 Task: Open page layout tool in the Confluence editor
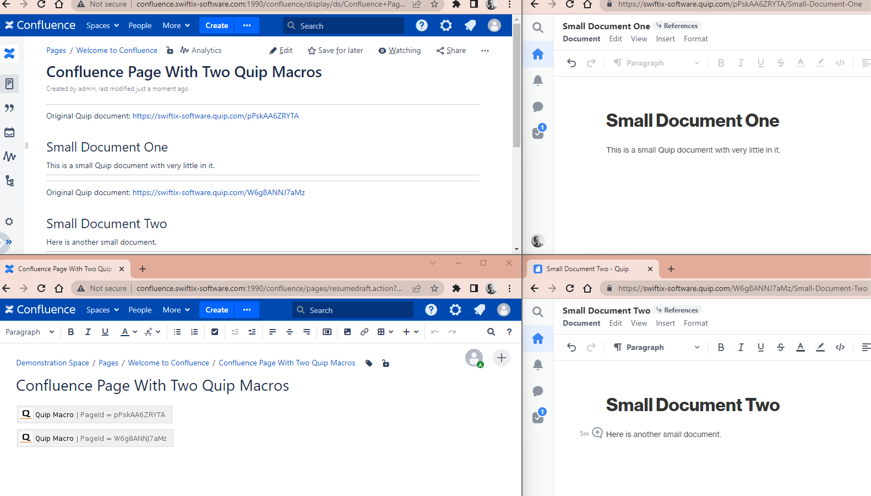[327, 332]
